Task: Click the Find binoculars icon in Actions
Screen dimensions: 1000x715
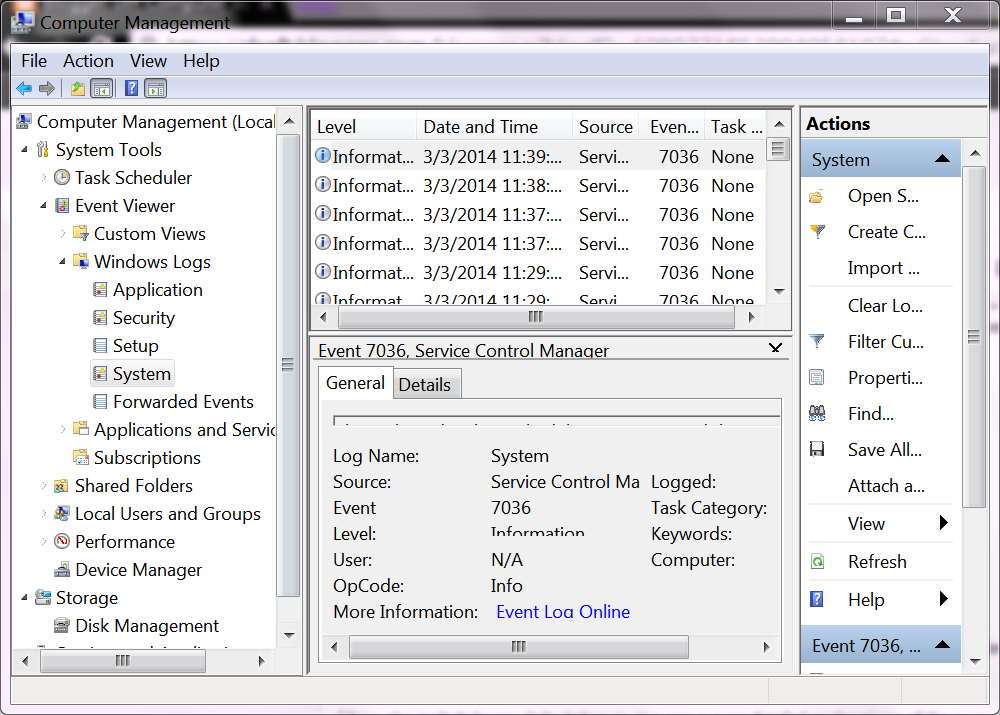Action: 817,413
